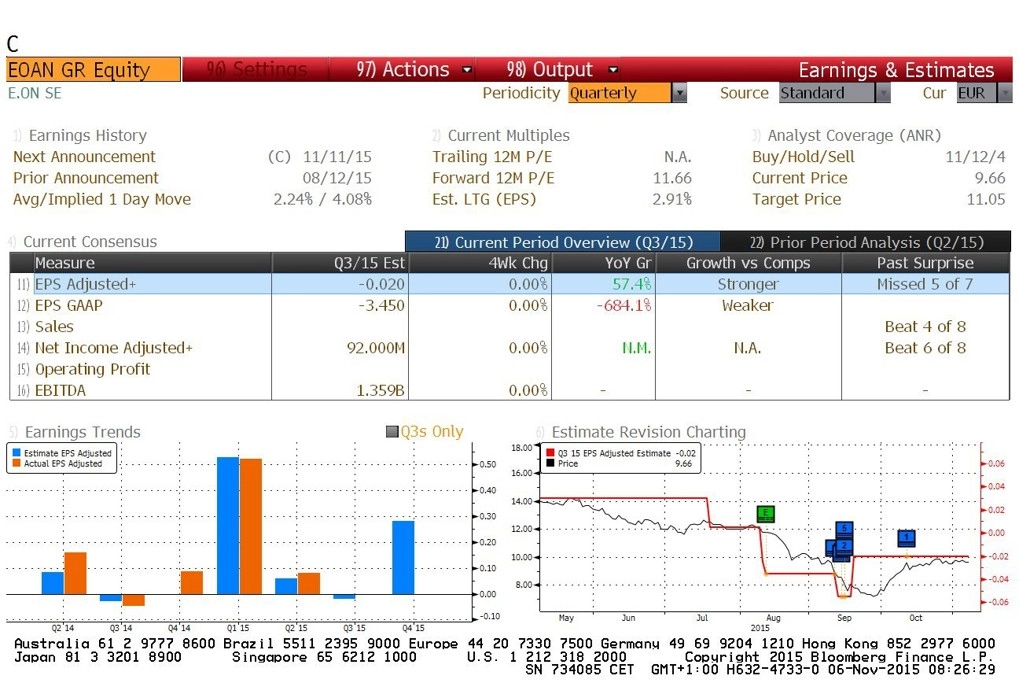Click the red Q3 15 EPS Estimate legend square
This screenshot has height=683, width=1019.
[550, 453]
